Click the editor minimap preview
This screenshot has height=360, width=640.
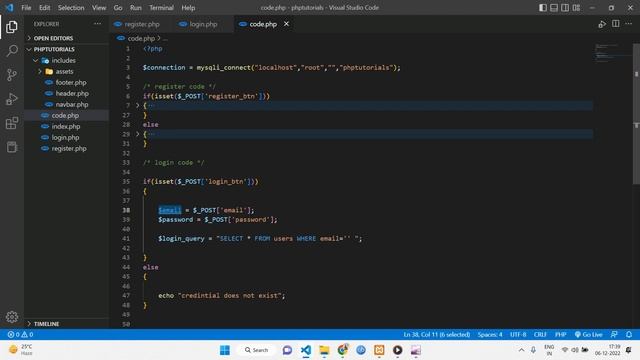[x=612, y=52]
